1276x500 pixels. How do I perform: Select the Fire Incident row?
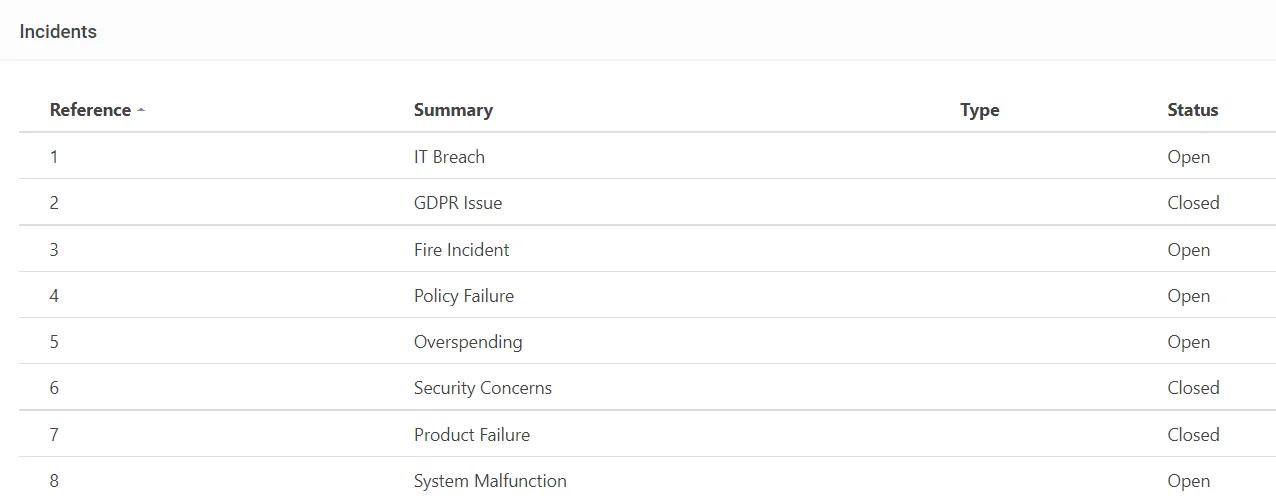tap(647, 249)
